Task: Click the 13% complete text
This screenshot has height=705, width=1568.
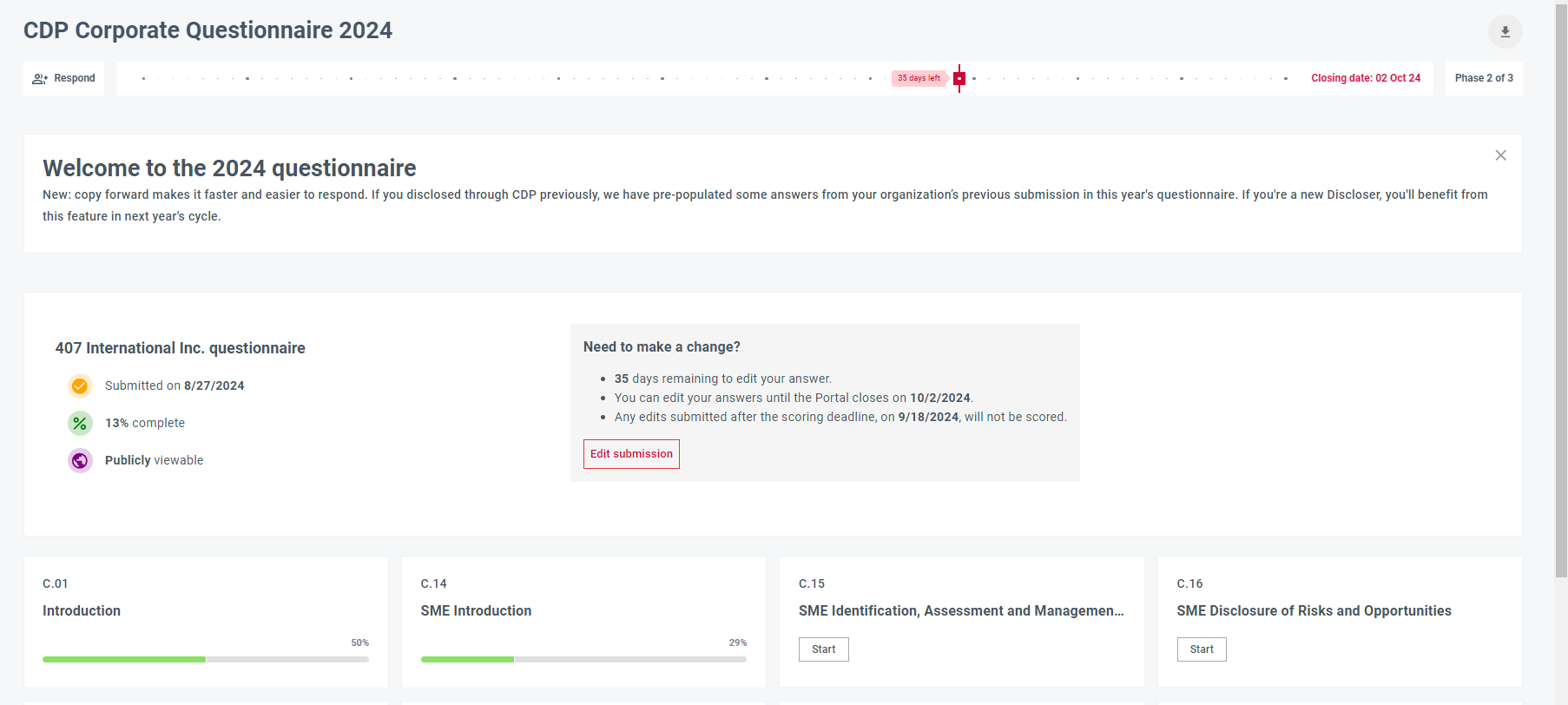Action: (145, 423)
